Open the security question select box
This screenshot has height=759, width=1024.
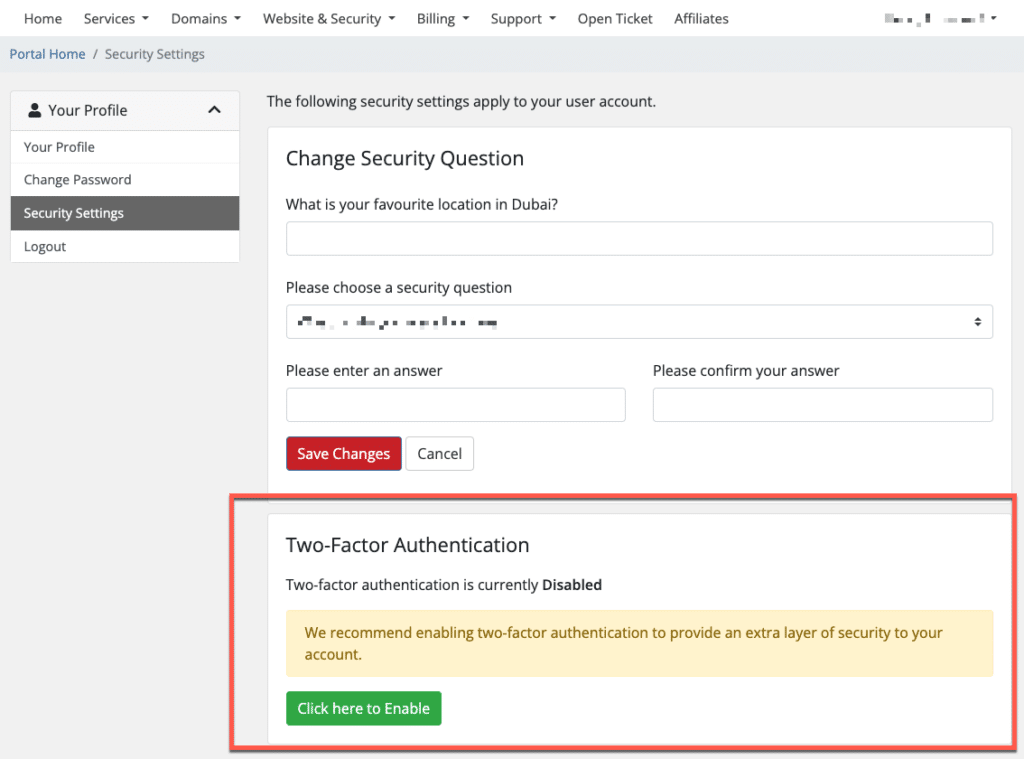coord(639,322)
